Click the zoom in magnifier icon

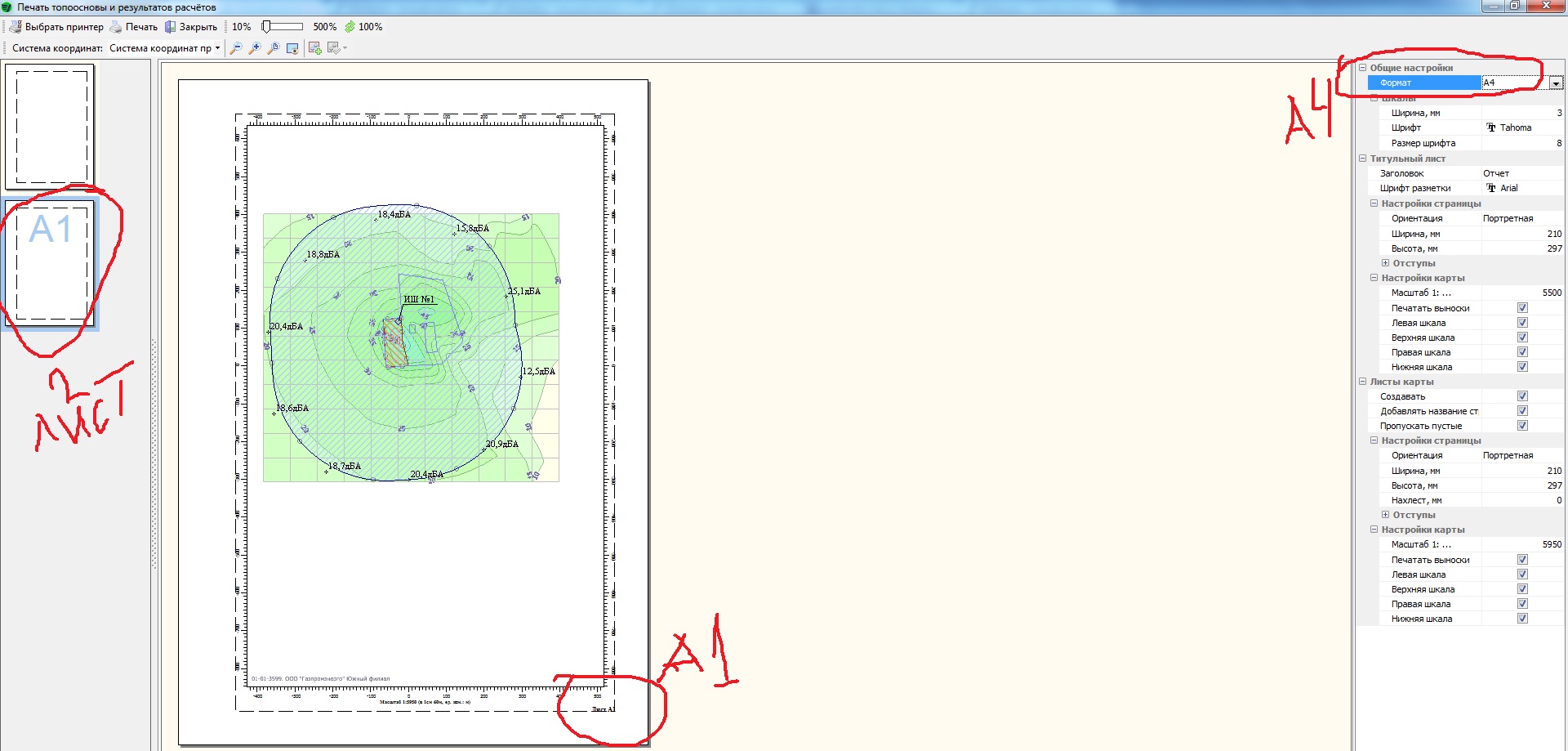[x=255, y=48]
